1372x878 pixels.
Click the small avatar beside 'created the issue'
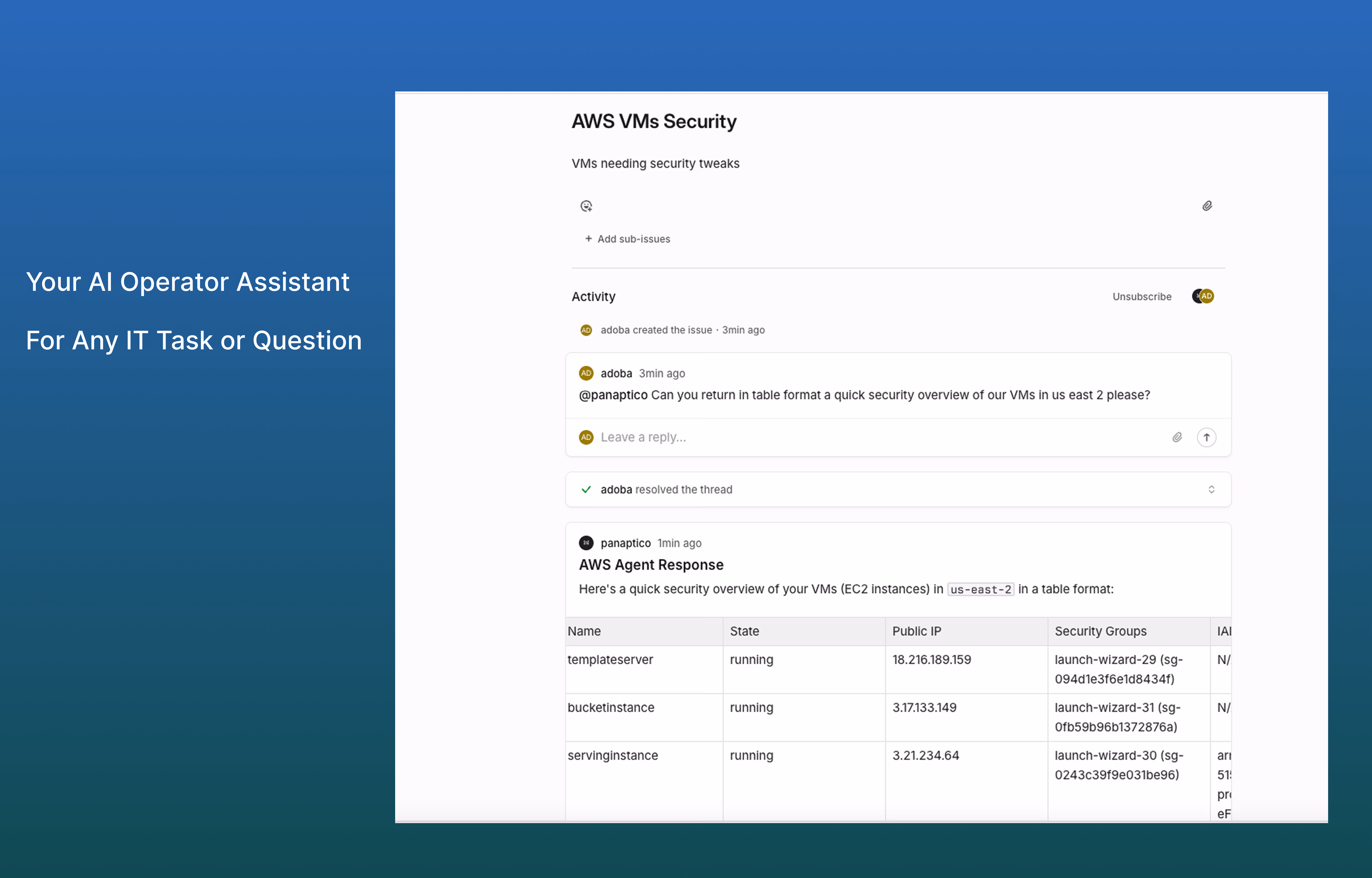tap(586, 330)
